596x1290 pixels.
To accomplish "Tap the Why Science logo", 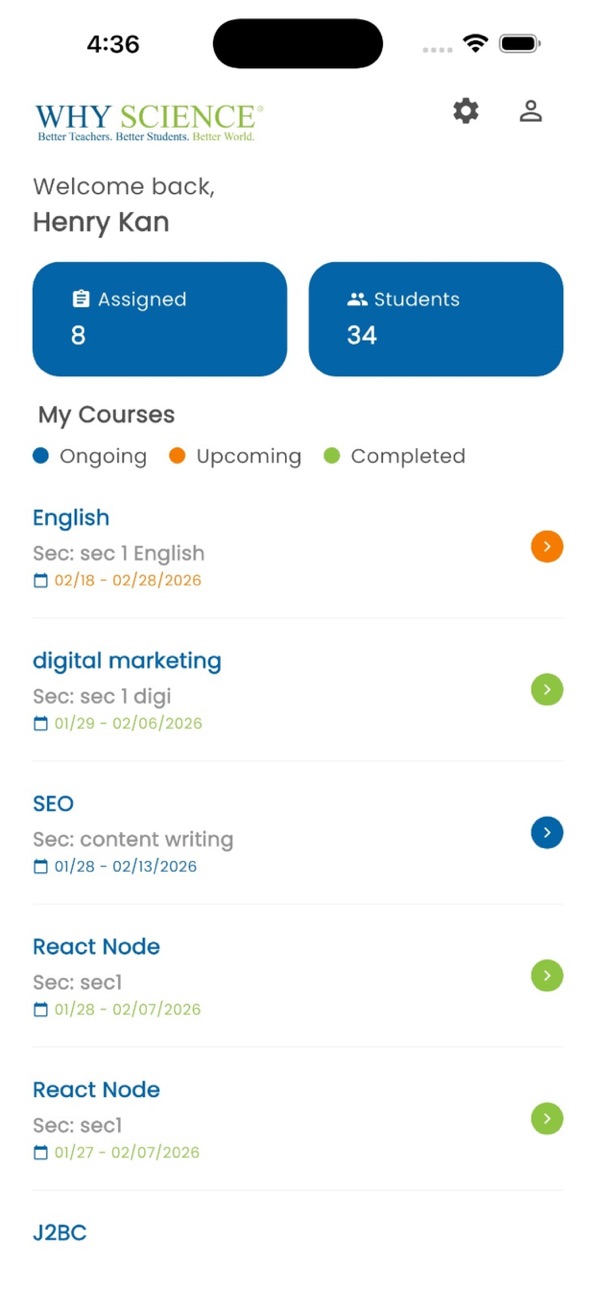I will pyautogui.click(x=150, y=121).
